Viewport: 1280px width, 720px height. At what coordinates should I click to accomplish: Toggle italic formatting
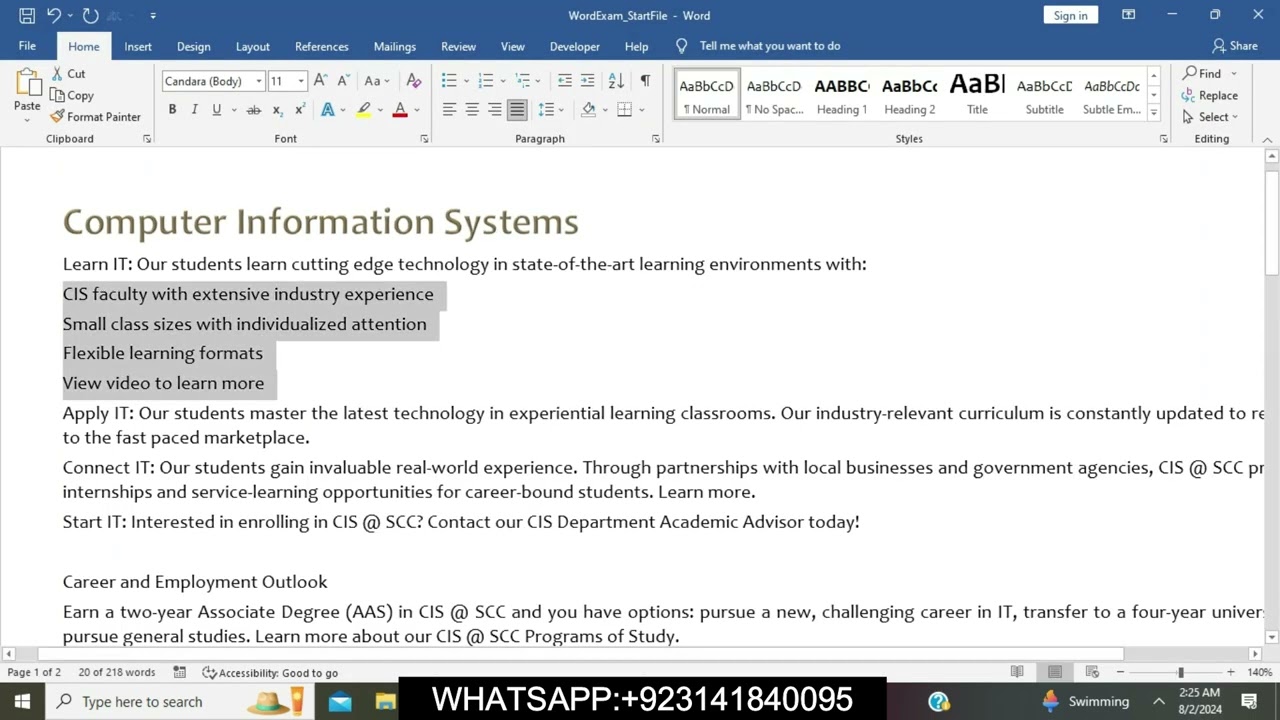pos(194,110)
